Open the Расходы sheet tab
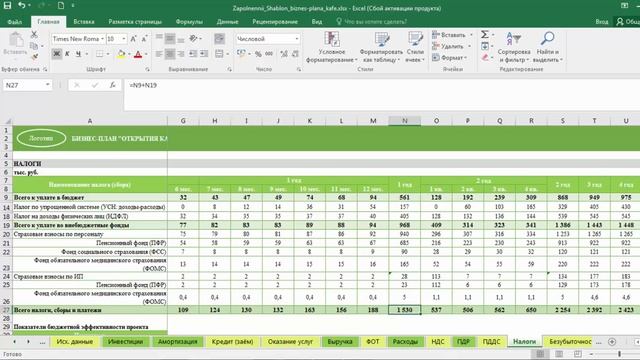Image resolution: width=640 pixels, height=360 pixels. pos(405,342)
